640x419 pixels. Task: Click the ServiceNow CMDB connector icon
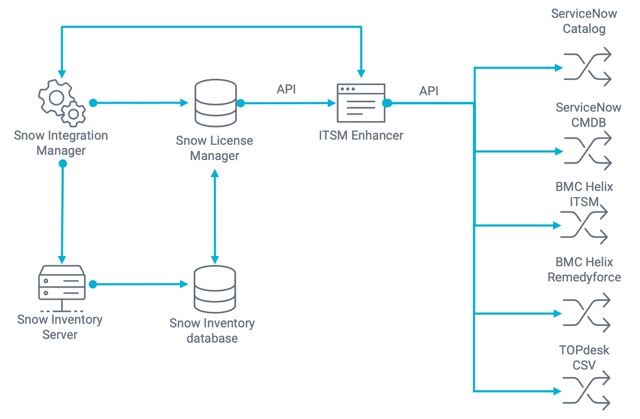coord(584,152)
